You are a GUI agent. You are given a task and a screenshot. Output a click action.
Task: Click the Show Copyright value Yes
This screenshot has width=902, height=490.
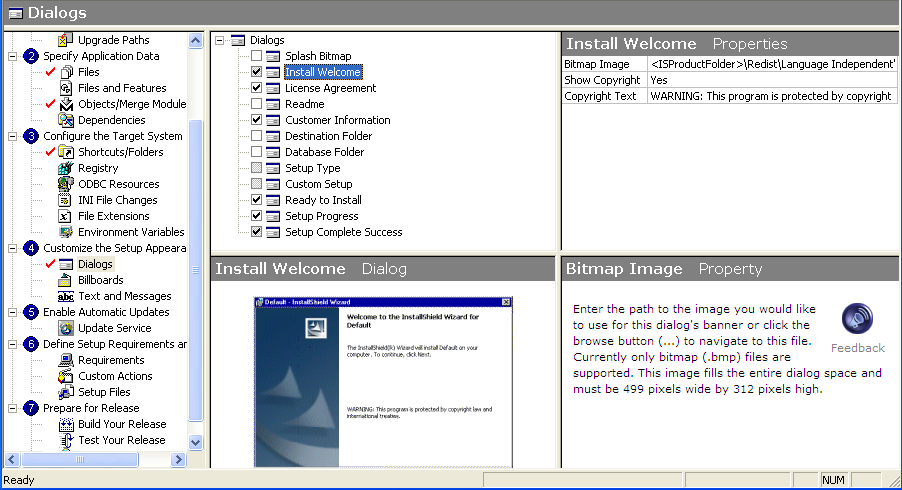point(773,80)
